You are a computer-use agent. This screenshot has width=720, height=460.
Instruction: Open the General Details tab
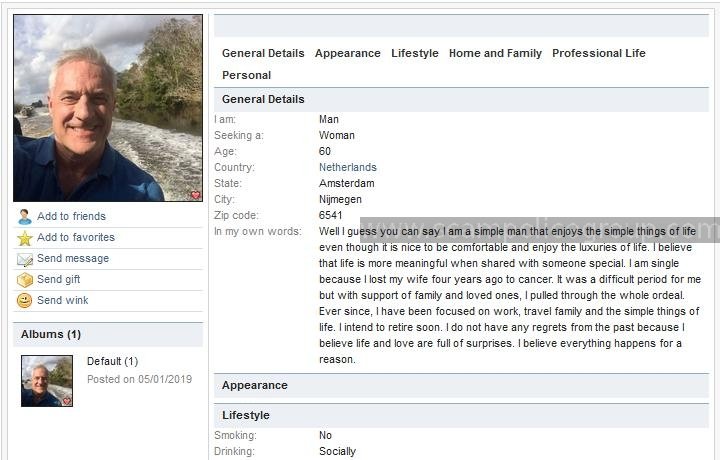(x=263, y=53)
